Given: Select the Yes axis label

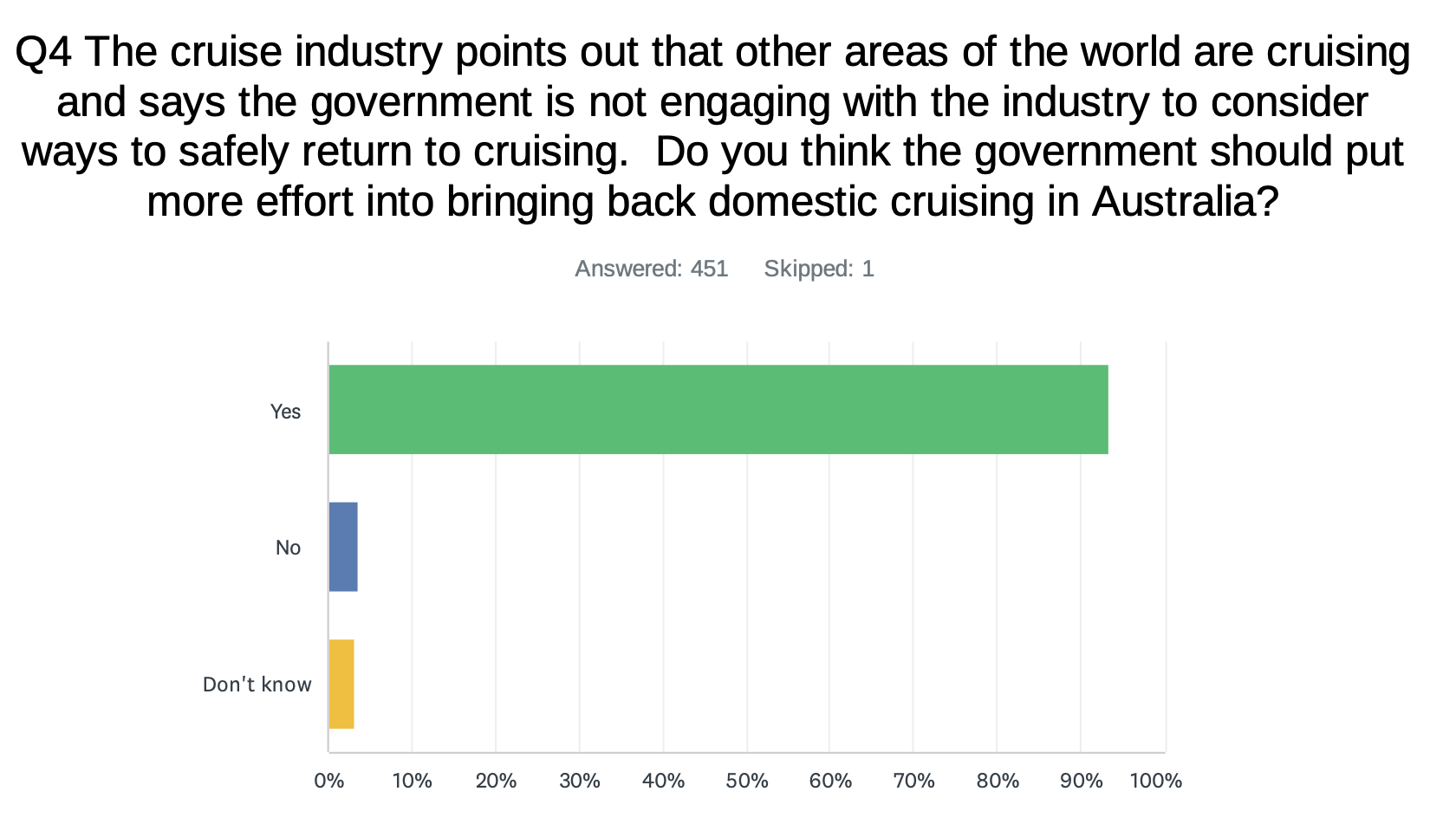Looking at the screenshot, I should click(285, 412).
